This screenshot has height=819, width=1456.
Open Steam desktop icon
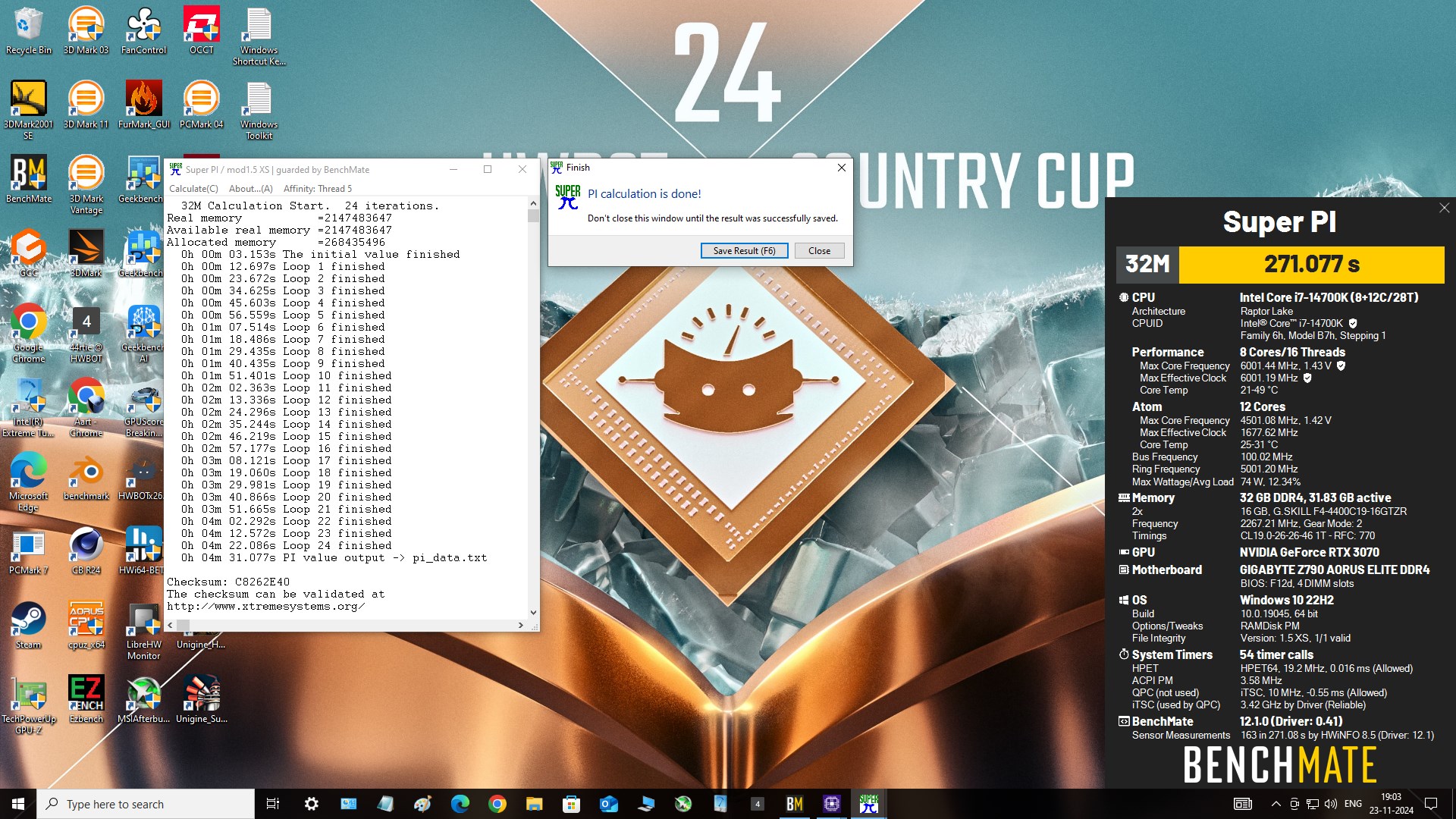point(28,626)
